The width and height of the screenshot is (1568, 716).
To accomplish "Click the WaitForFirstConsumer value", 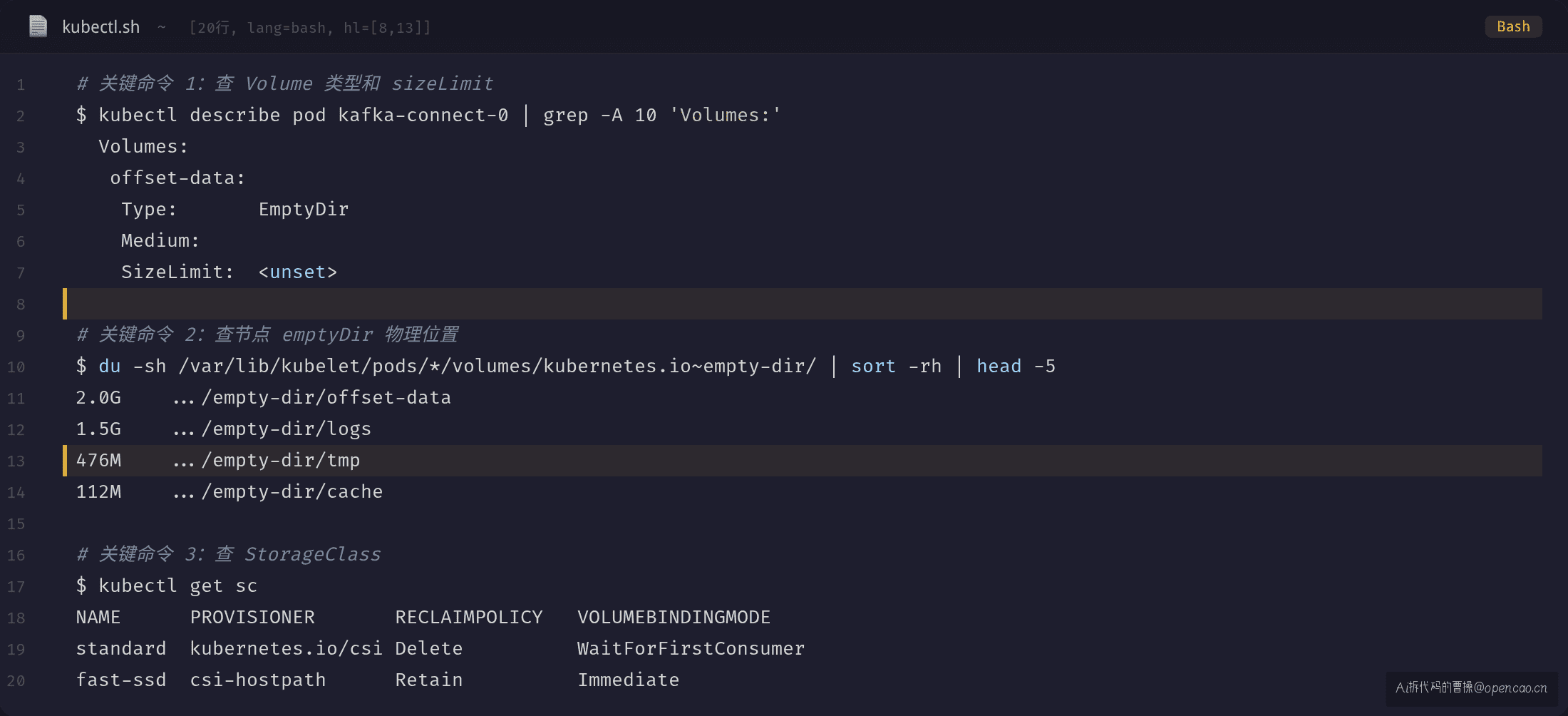I will tap(691, 649).
